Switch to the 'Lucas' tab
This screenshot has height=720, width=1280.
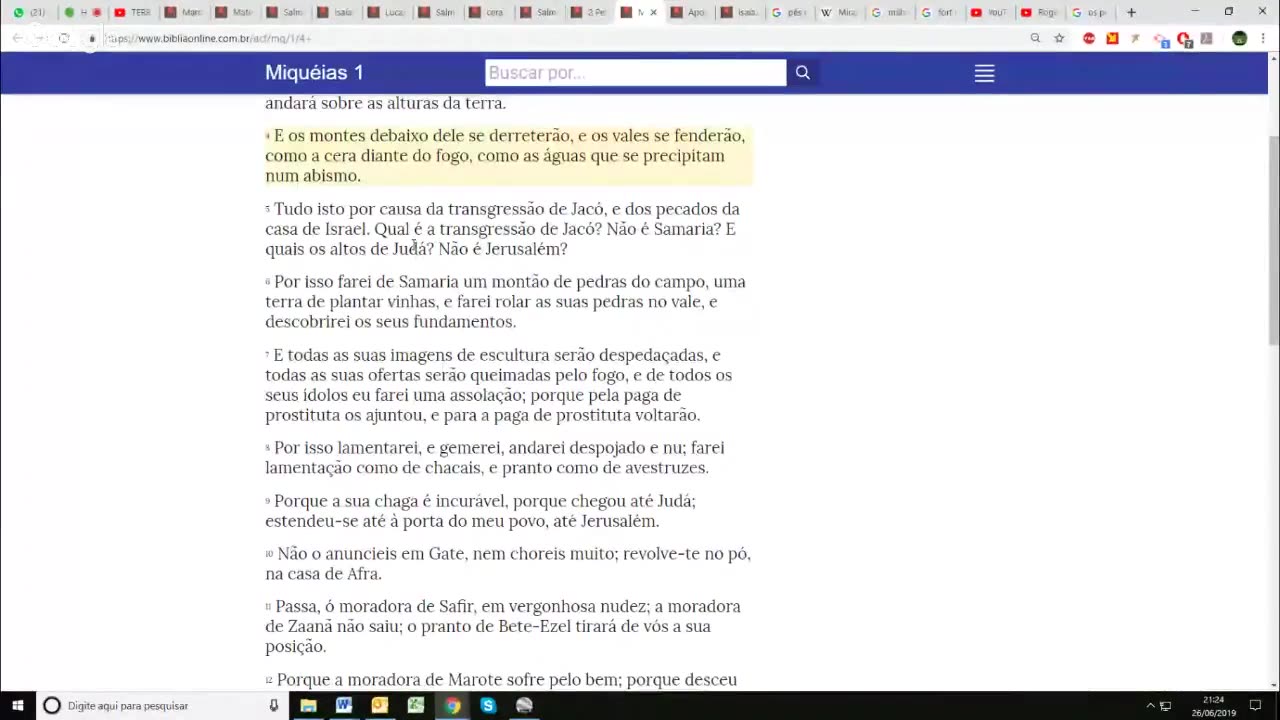click(x=386, y=12)
